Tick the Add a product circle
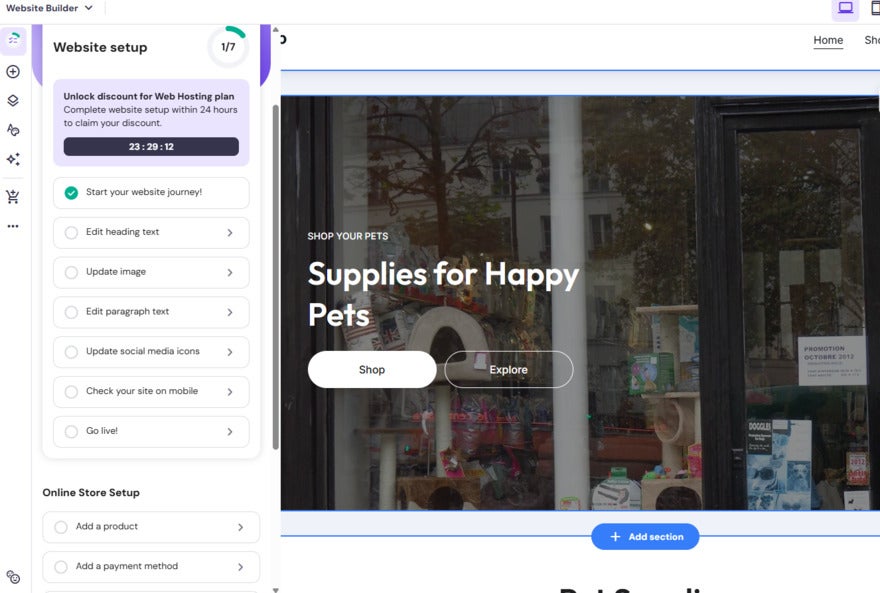This screenshot has height=593, width=880. (x=61, y=527)
